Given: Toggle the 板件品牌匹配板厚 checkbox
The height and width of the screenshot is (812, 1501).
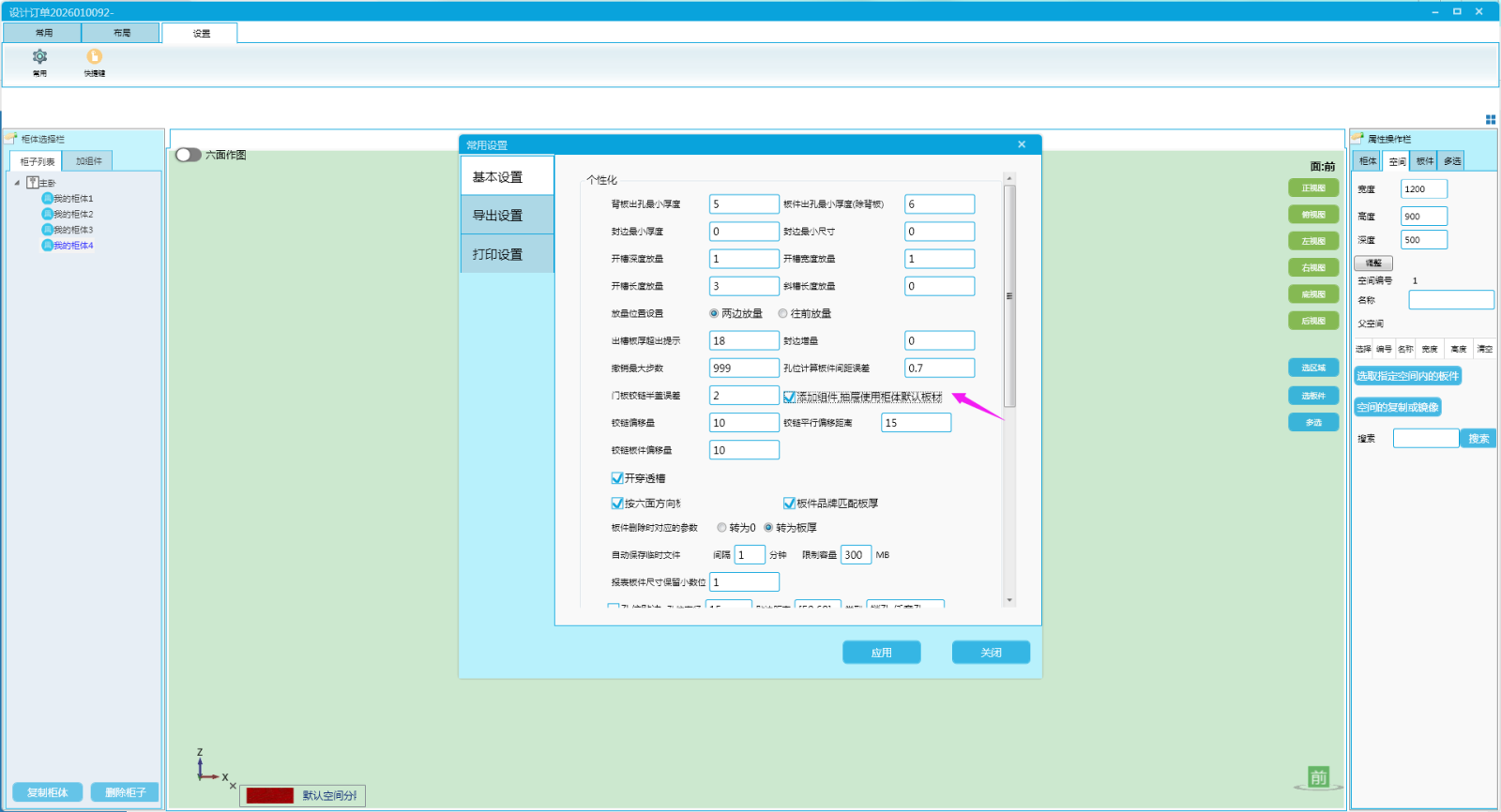Looking at the screenshot, I should tap(789, 504).
